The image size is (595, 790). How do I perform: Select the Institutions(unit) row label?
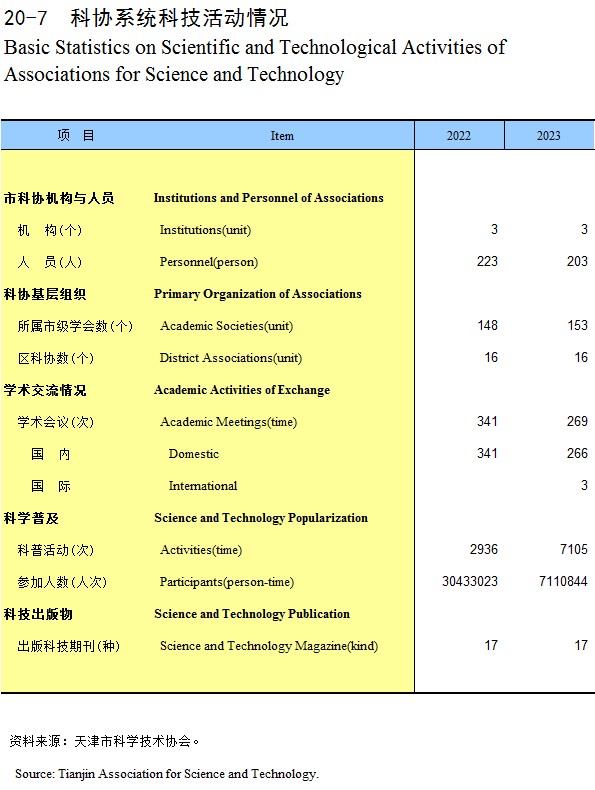click(205, 230)
